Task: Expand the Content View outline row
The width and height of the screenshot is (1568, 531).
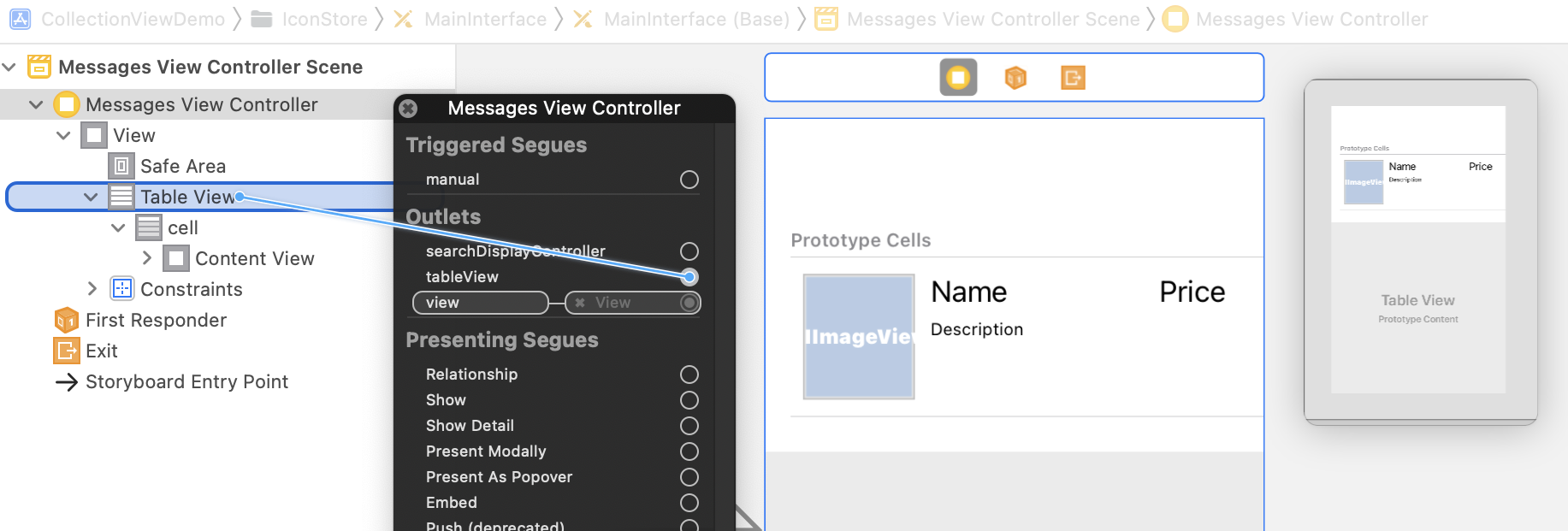Action: coord(146,258)
